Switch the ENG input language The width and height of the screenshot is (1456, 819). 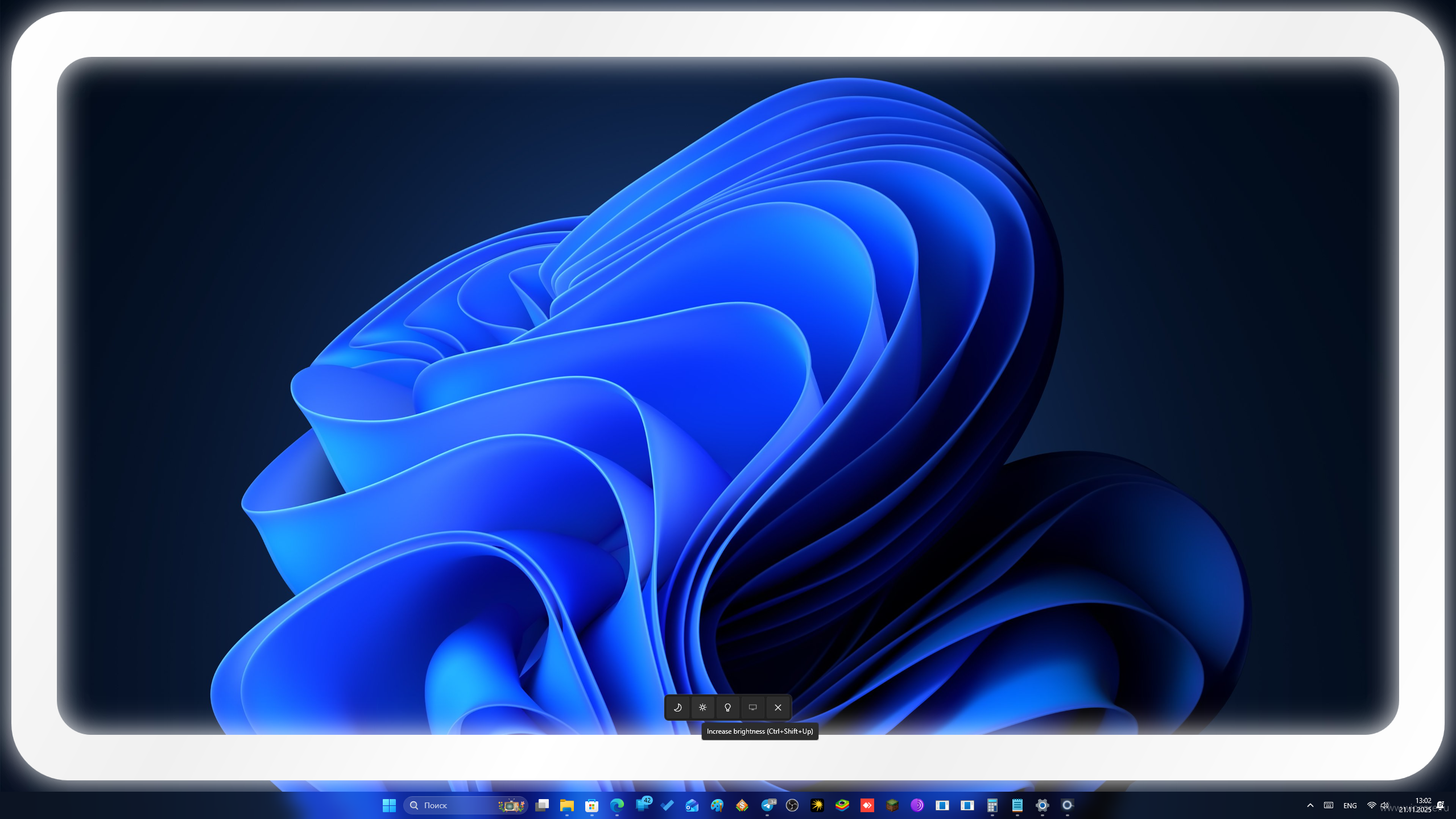[x=1350, y=805]
